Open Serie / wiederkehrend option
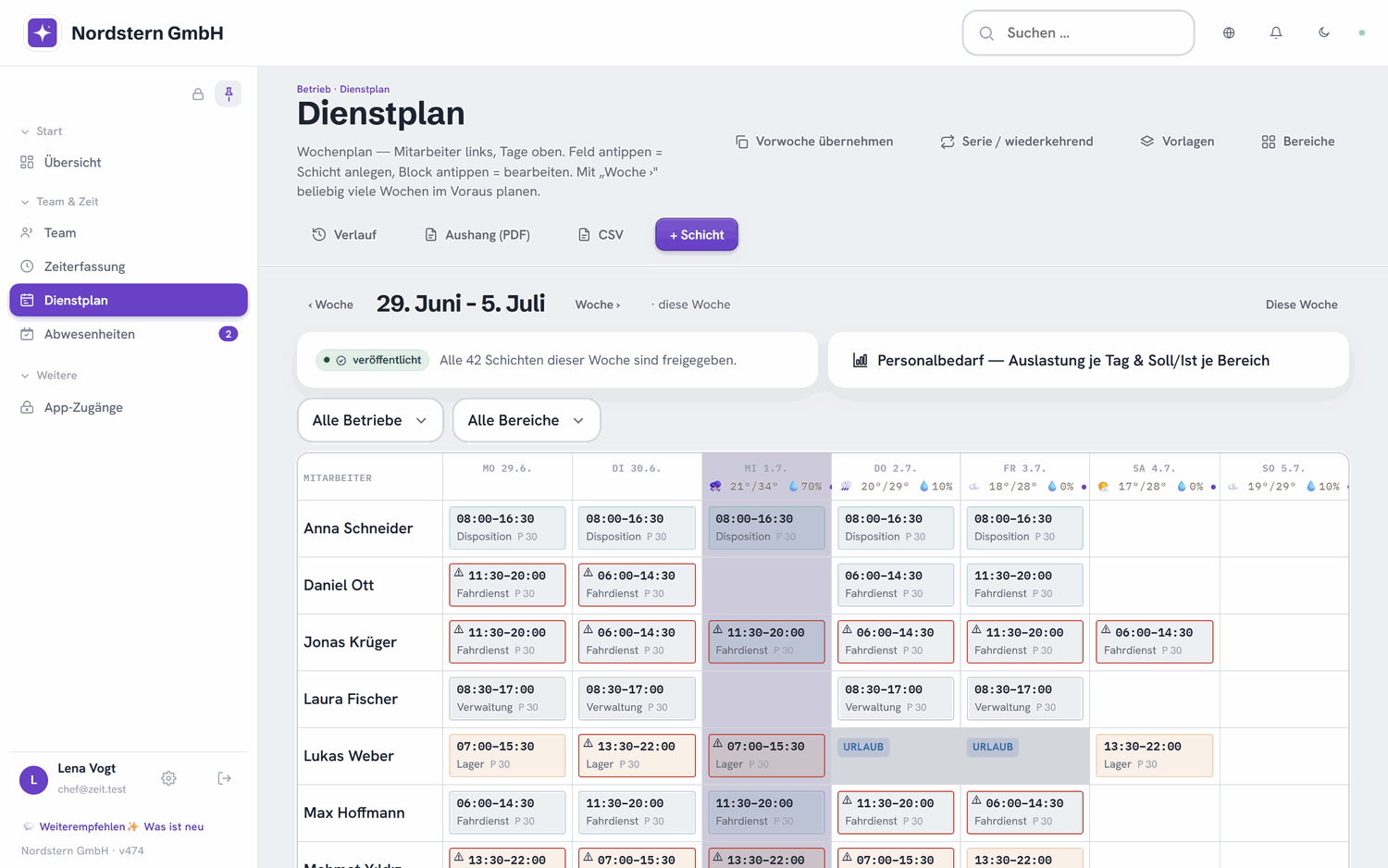 click(x=1017, y=142)
